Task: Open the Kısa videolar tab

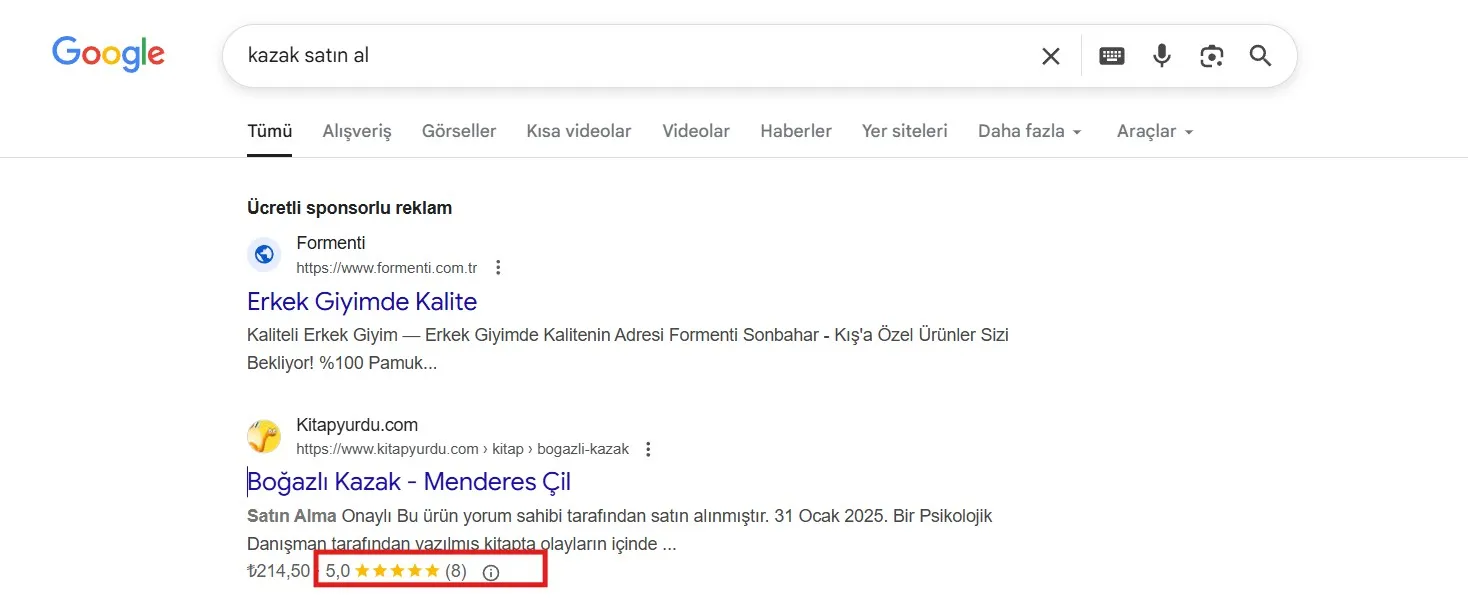Action: pyautogui.click(x=578, y=131)
